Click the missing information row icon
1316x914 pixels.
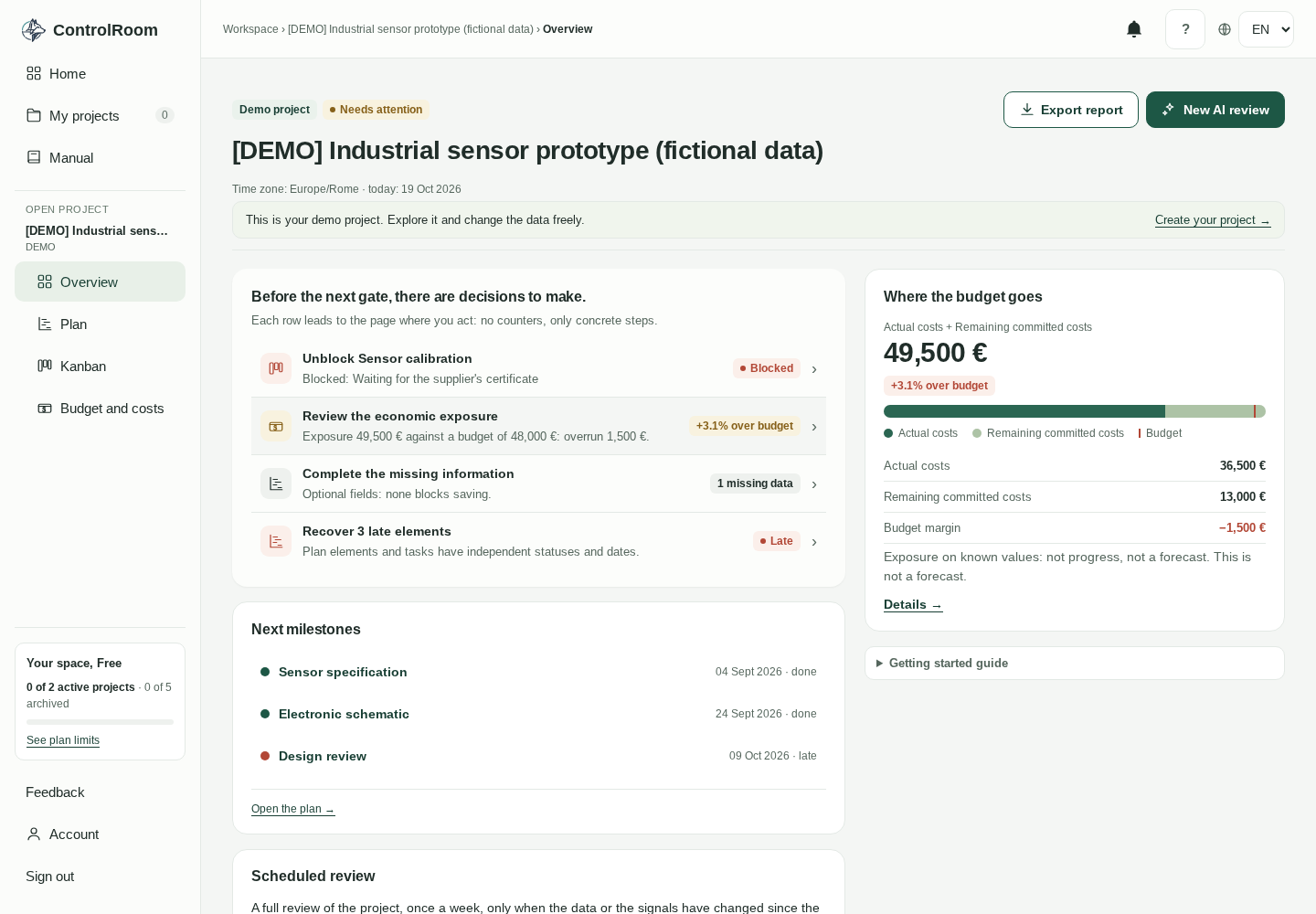pyautogui.click(x=276, y=484)
